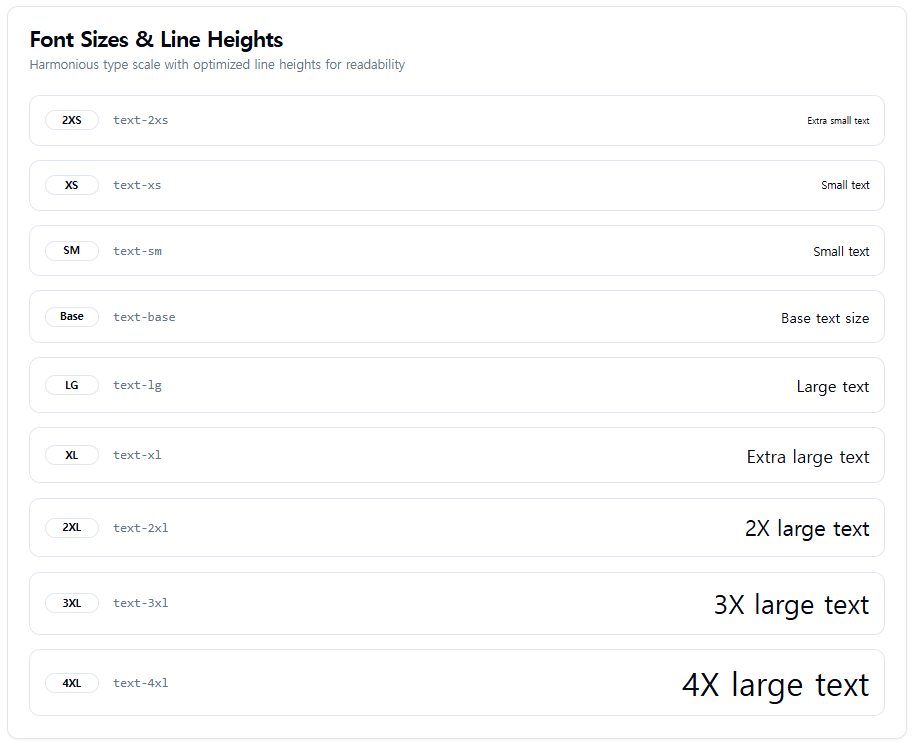Image resolution: width=915 pixels, height=746 pixels.
Task: Click the text-lg class code
Action: click(x=138, y=385)
